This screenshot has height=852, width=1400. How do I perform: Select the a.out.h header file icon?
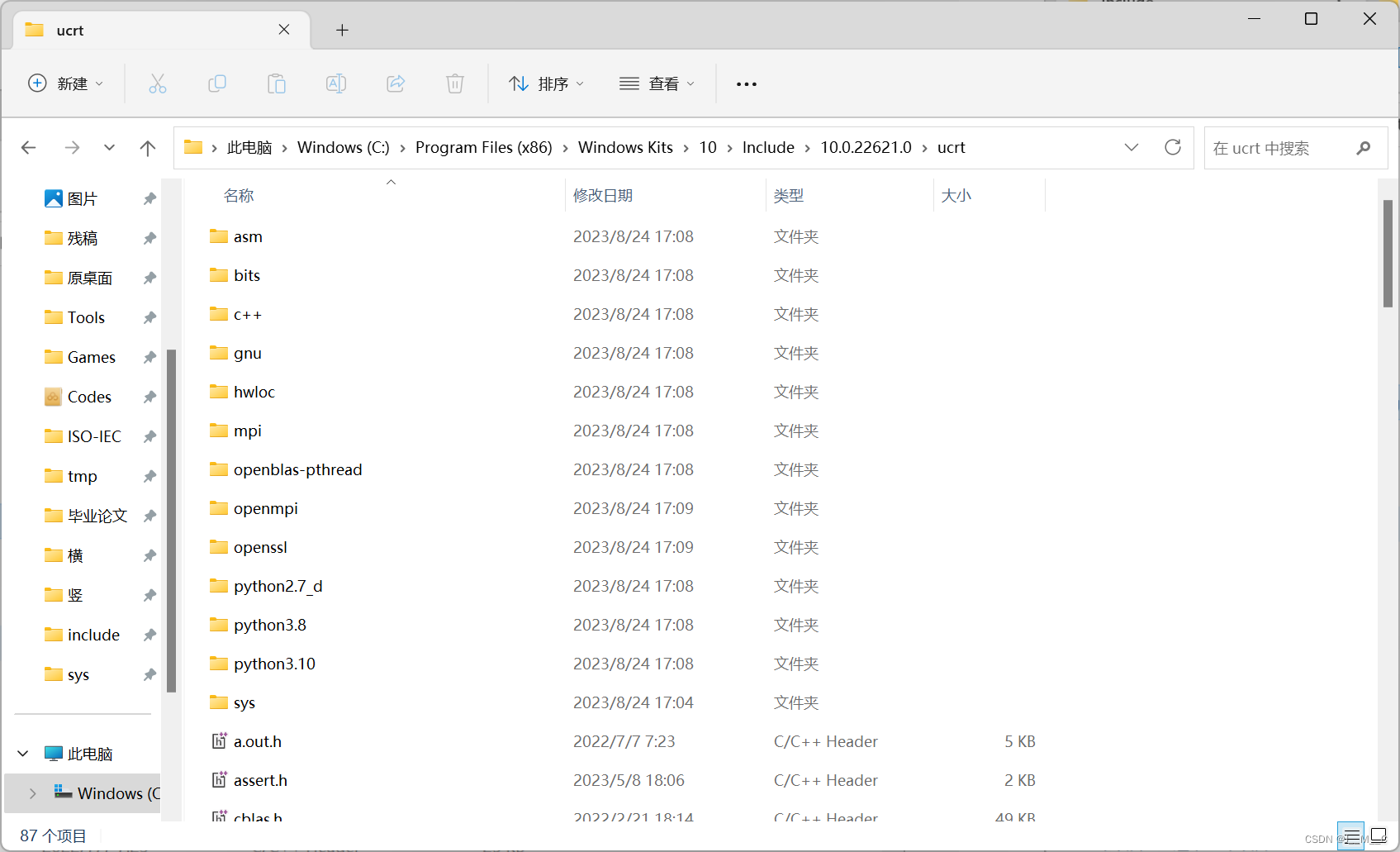click(219, 741)
